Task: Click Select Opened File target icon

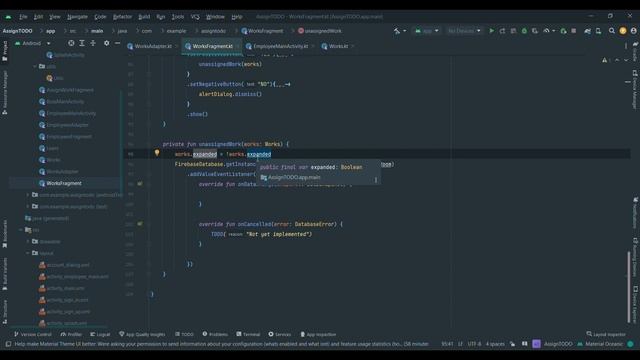Action: point(71,43)
